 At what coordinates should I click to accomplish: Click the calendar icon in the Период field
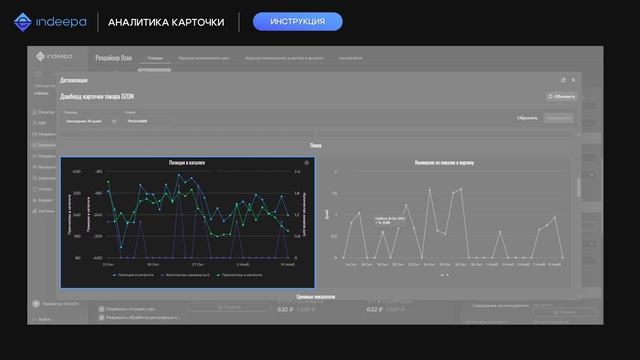point(114,121)
